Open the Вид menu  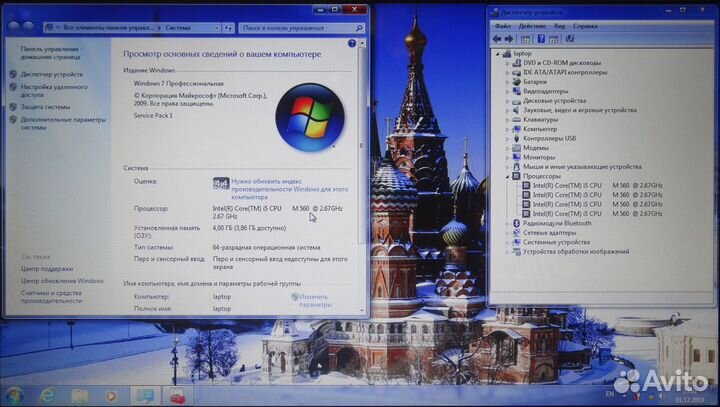pos(559,26)
